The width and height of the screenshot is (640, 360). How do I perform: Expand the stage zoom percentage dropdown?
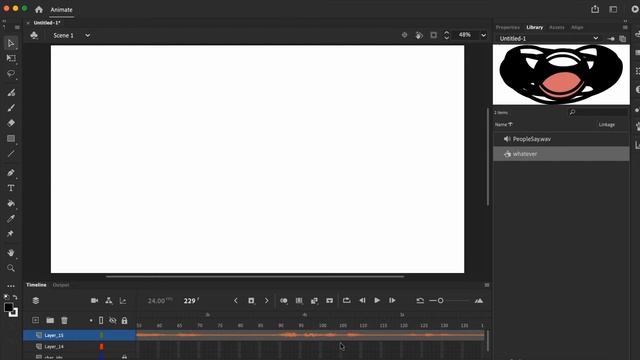click(483, 36)
